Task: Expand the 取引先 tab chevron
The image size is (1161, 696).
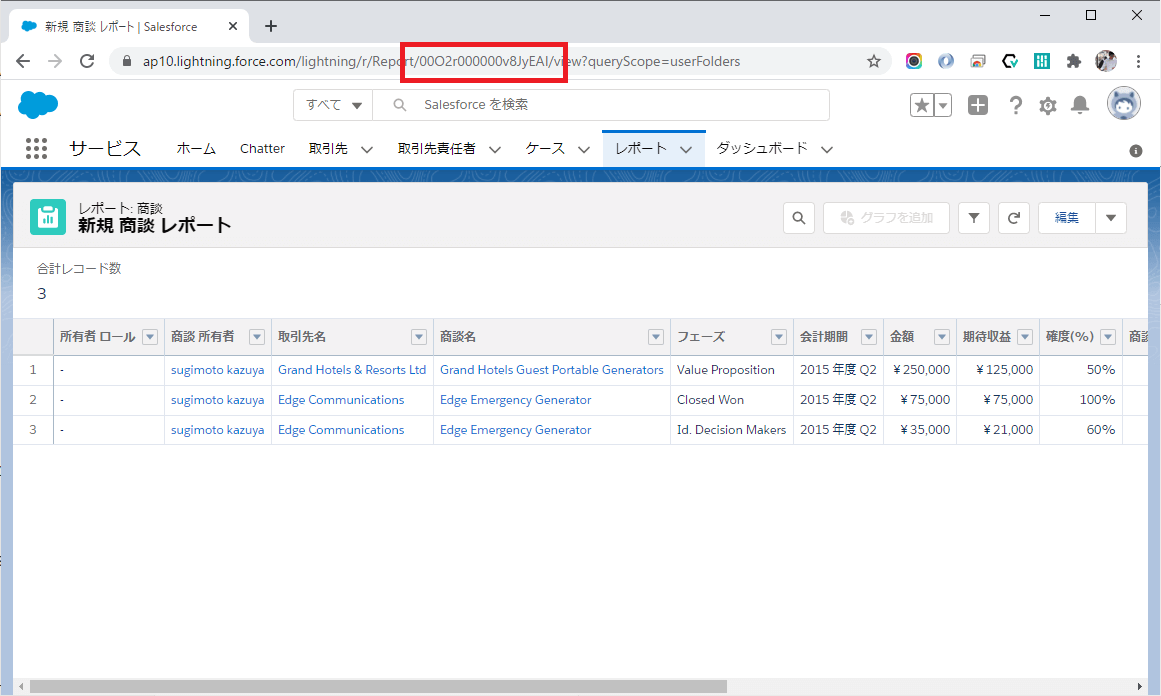Action: coord(367,150)
